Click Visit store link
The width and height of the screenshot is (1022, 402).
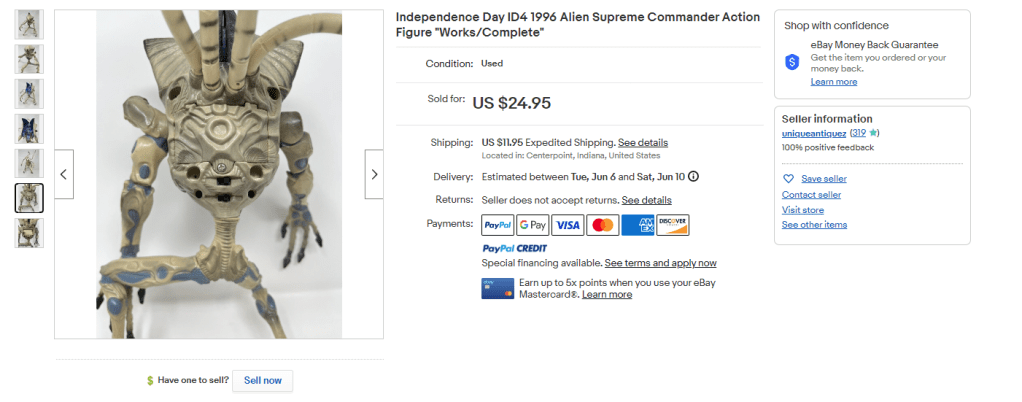(x=802, y=210)
